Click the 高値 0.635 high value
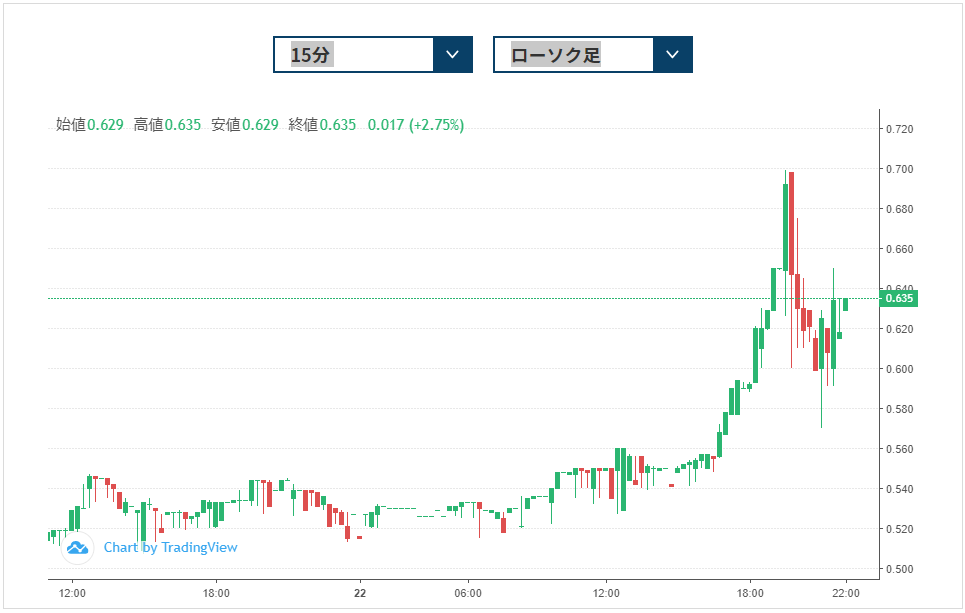The width and height of the screenshot is (965, 613). (167, 125)
